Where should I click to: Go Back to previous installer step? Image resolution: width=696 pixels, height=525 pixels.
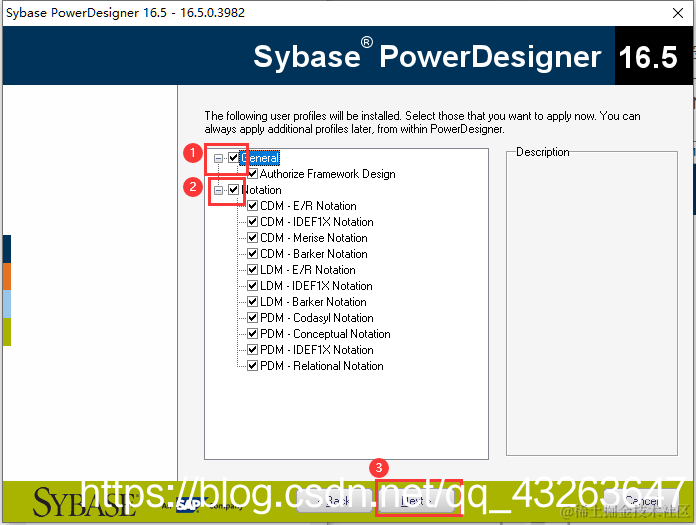pyautogui.click(x=334, y=501)
